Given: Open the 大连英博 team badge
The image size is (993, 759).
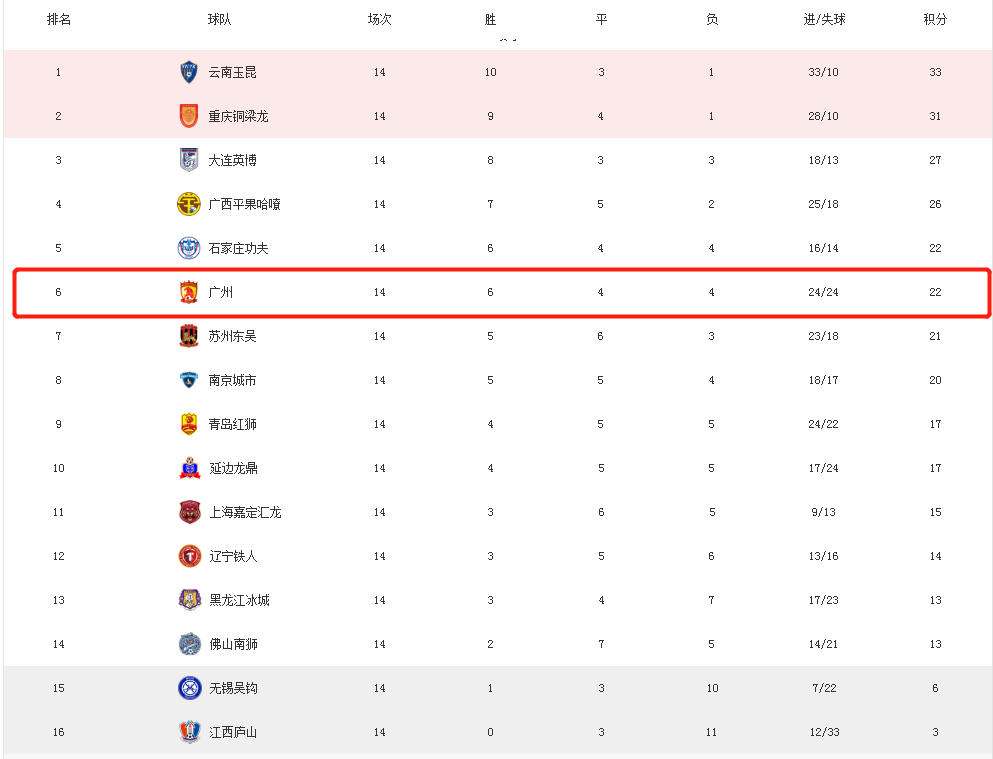Looking at the screenshot, I should 189,160.
